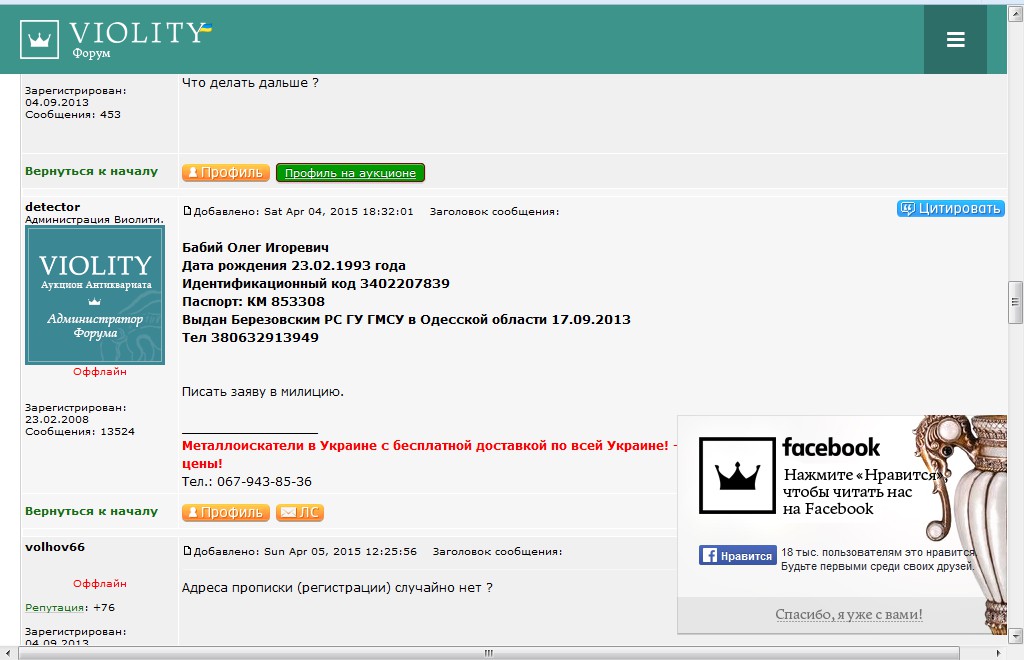This screenshot has width=1026, height=660.
Task: Open the Профиль button under detector's post
Action: (226, 512)
